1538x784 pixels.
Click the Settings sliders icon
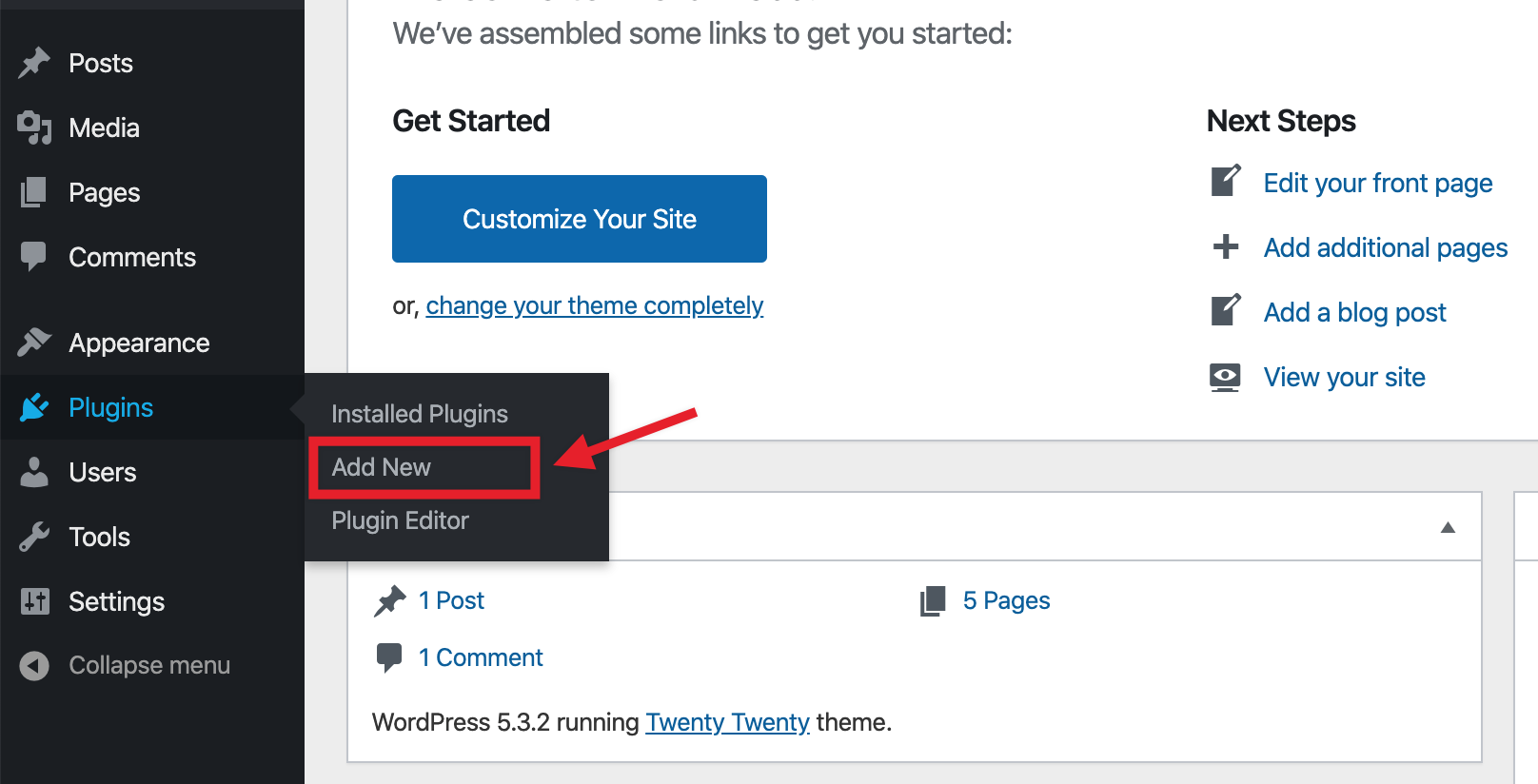click(x=34, y=601)
